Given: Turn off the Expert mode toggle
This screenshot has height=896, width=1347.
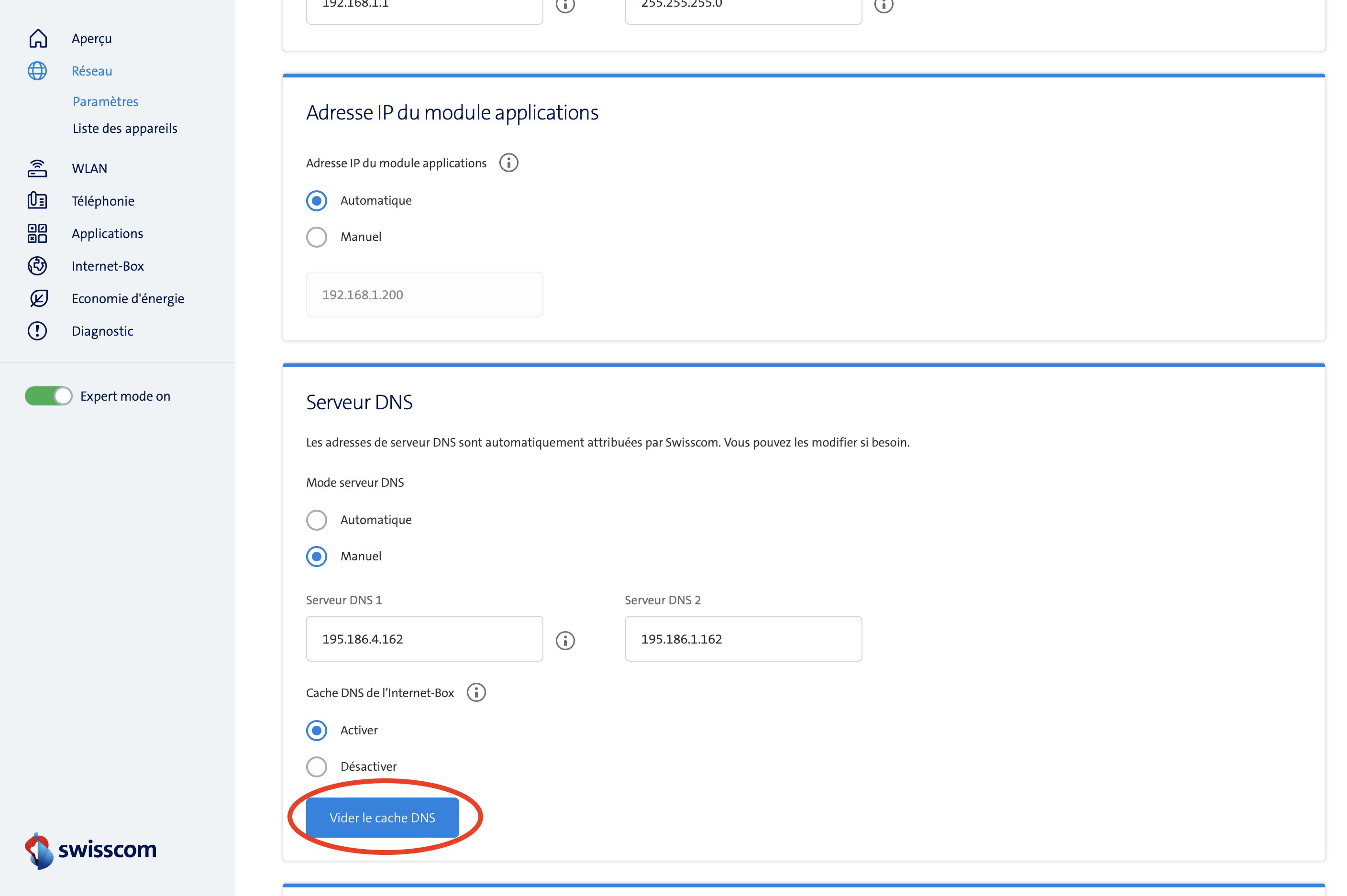Looking at the screenshot, I should (x=49, y=396).
